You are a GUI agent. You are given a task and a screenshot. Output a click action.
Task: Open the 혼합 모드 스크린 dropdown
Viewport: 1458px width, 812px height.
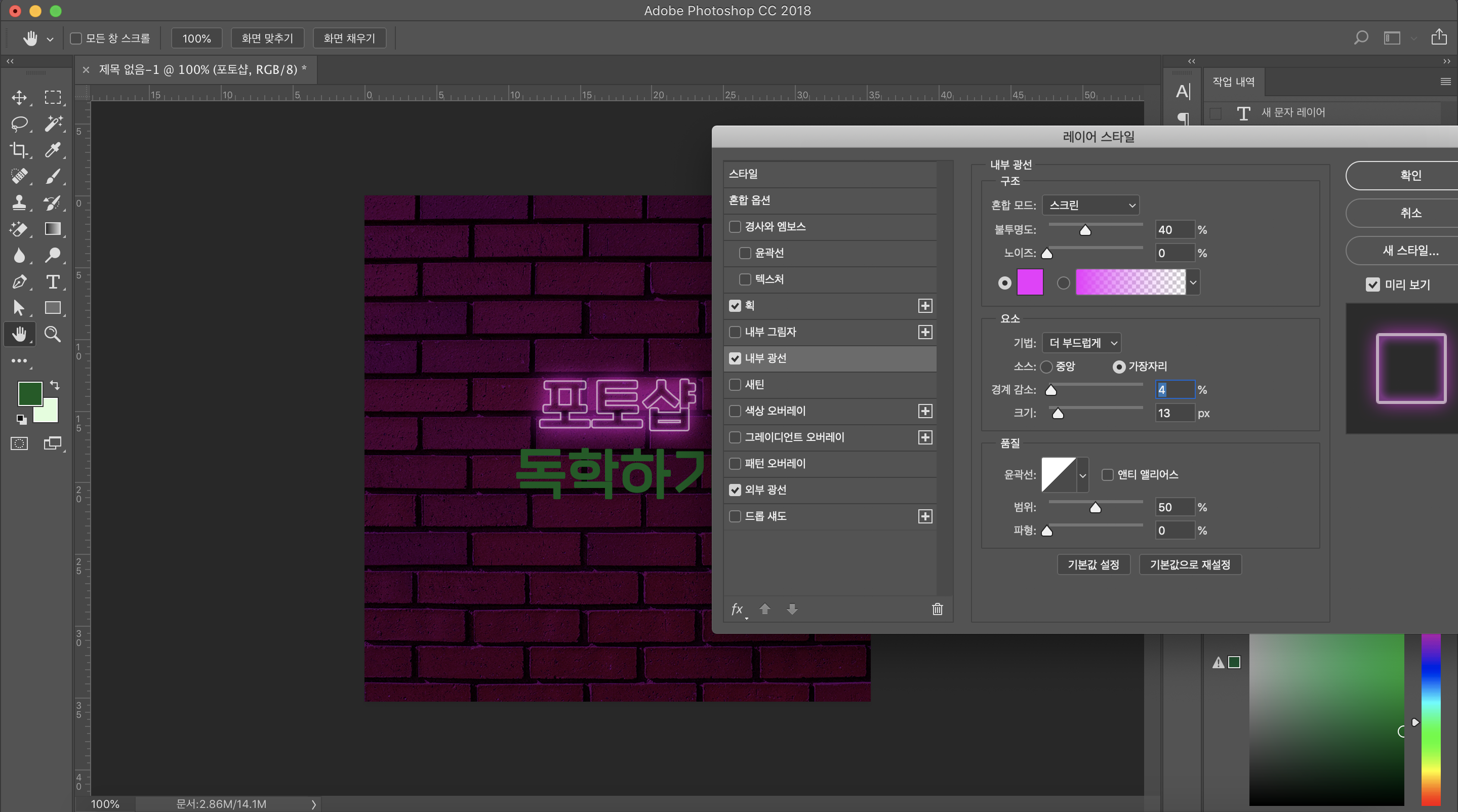click(1090, 205)
